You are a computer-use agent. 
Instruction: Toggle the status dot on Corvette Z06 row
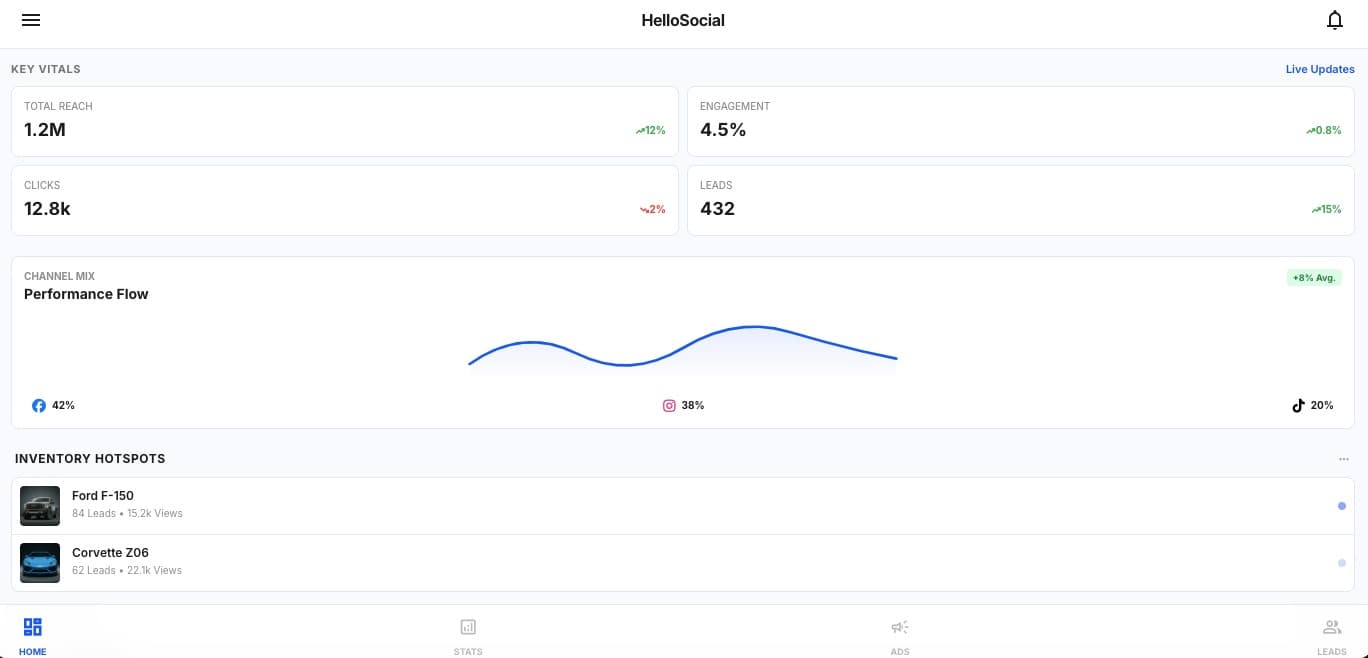pos(1342,563)
